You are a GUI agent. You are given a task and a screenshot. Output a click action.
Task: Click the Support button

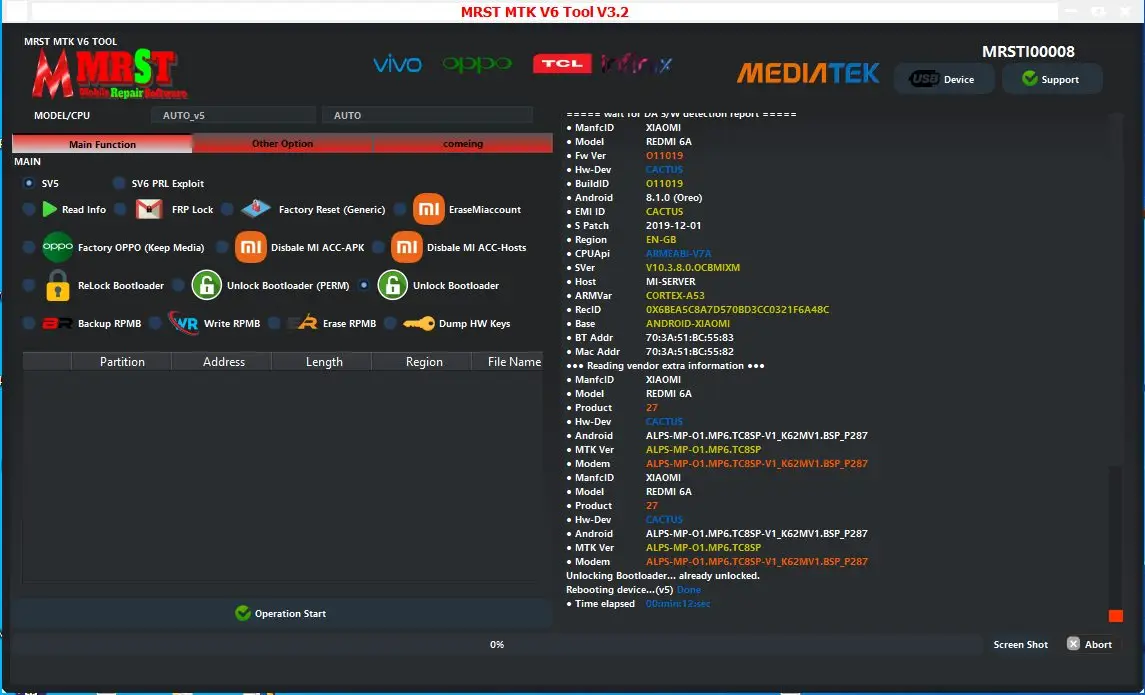(x=1052, y=79)
